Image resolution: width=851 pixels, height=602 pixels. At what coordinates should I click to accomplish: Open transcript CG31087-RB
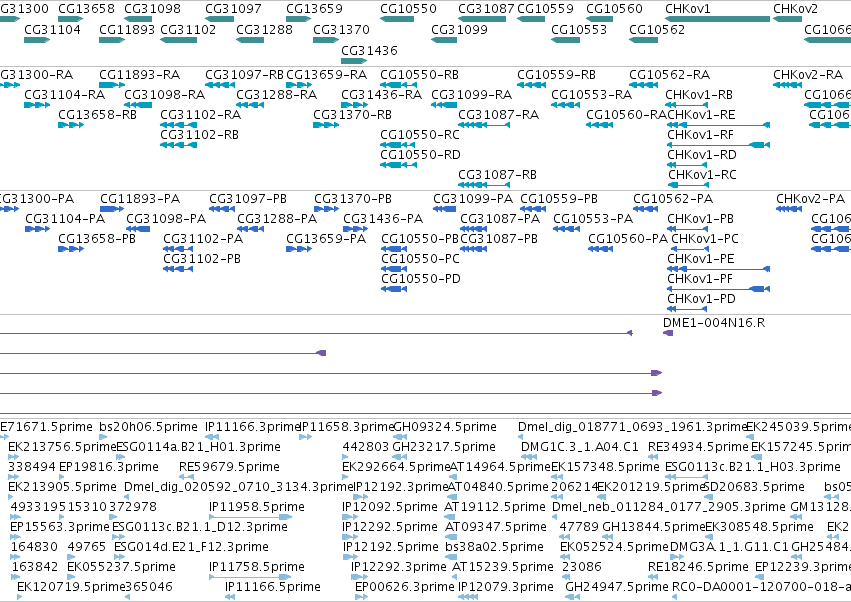coord(497,175)
